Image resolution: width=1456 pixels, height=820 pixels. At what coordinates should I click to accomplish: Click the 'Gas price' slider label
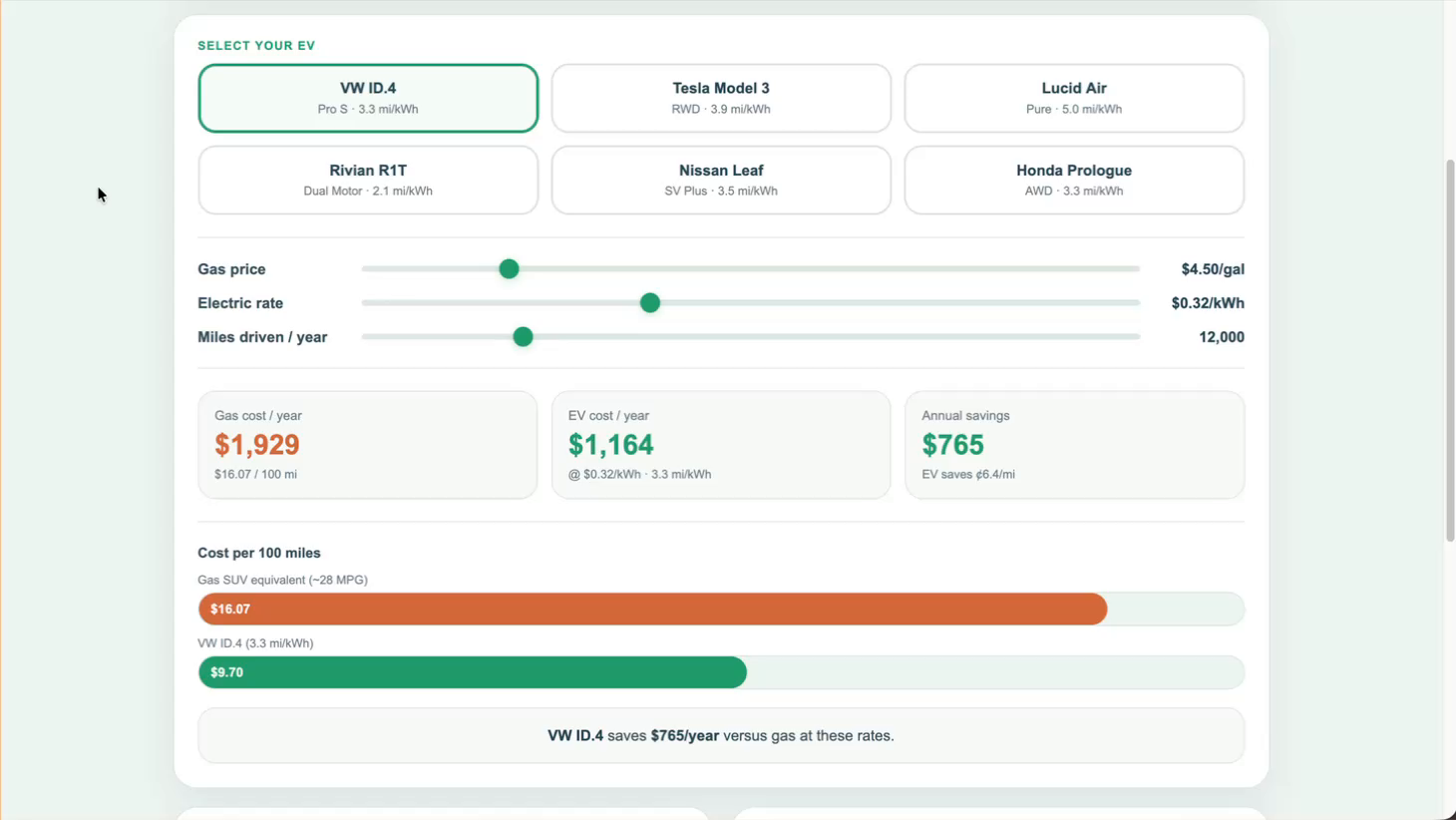231,269
